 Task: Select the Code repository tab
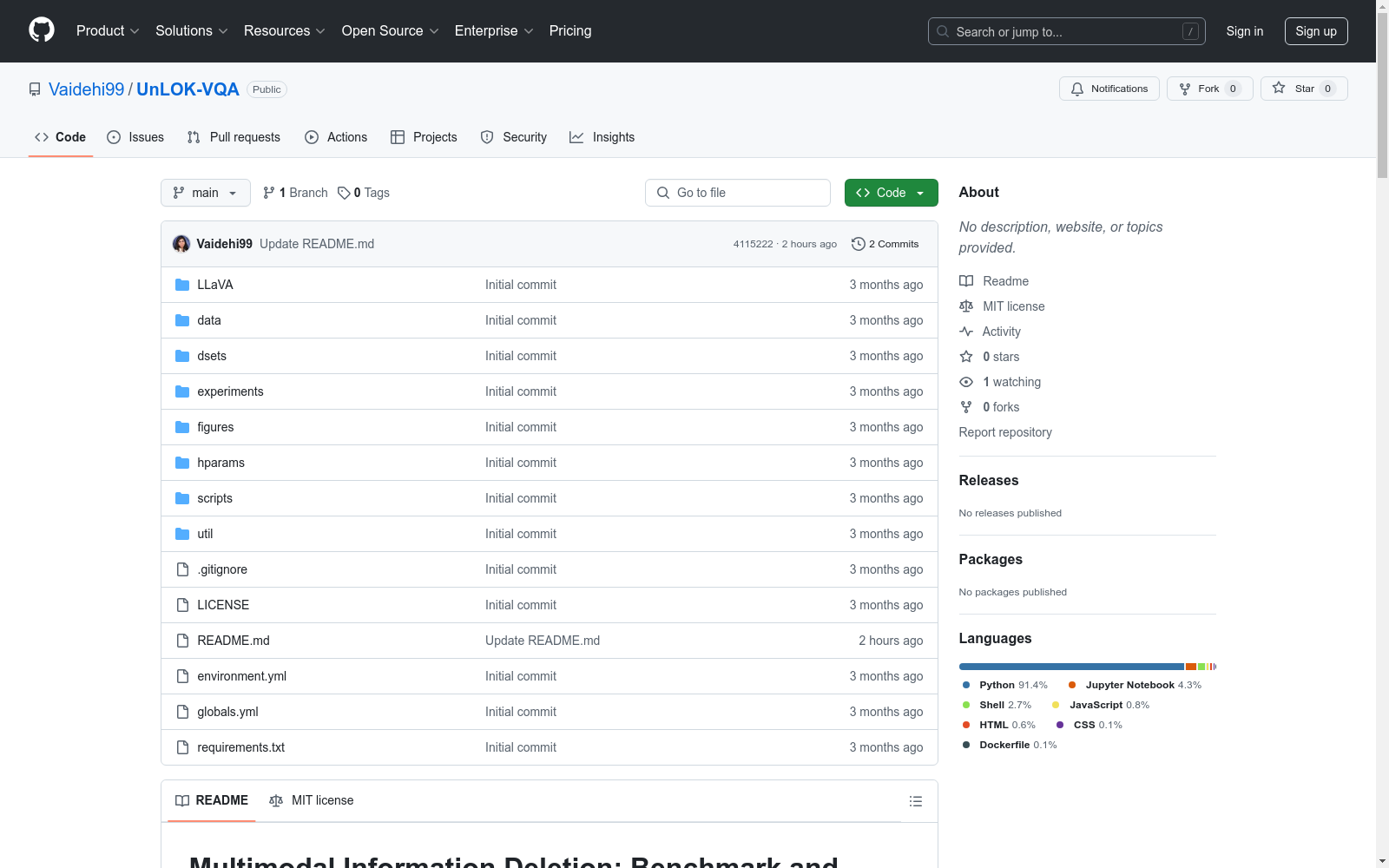pos(61,137)
